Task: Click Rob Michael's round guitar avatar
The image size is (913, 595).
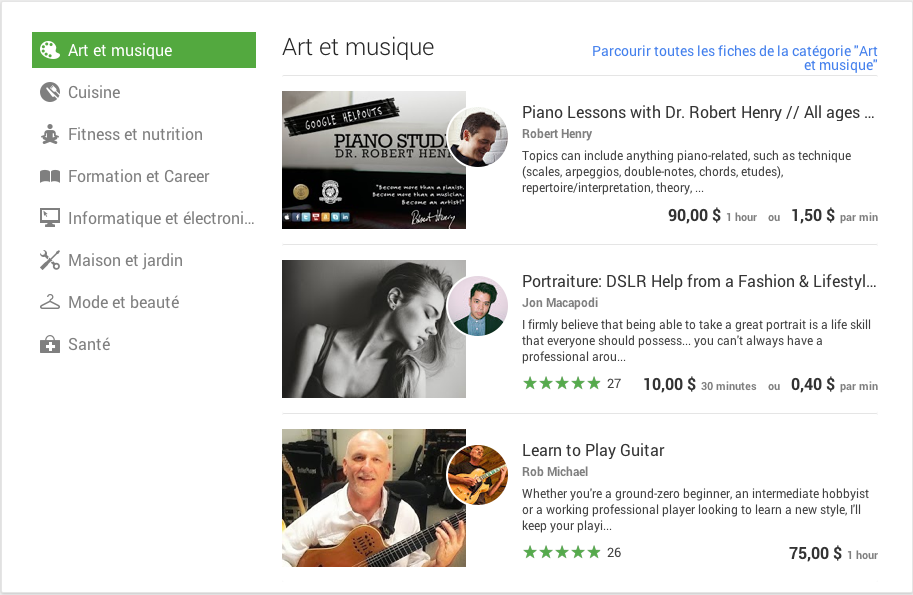Action: [477, 475]
